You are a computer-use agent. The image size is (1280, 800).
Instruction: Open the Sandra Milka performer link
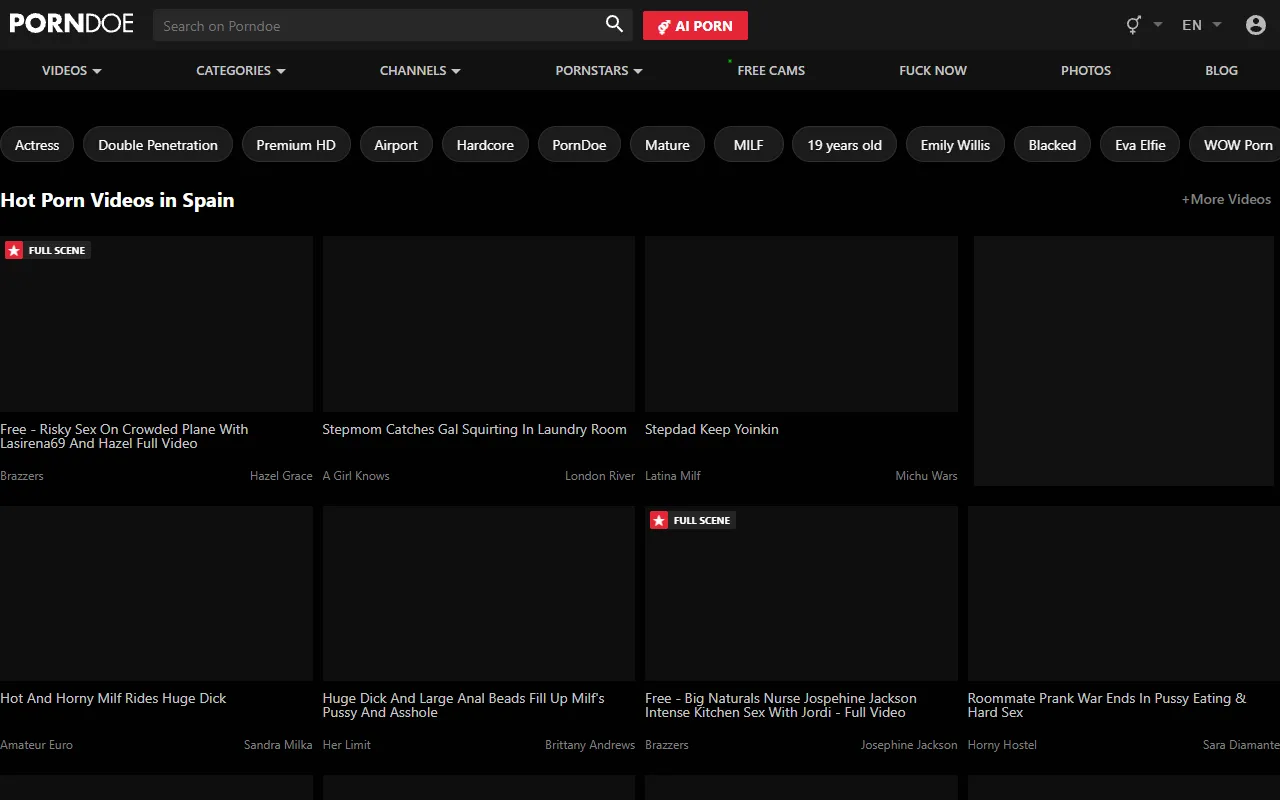(x=278, y=745)
